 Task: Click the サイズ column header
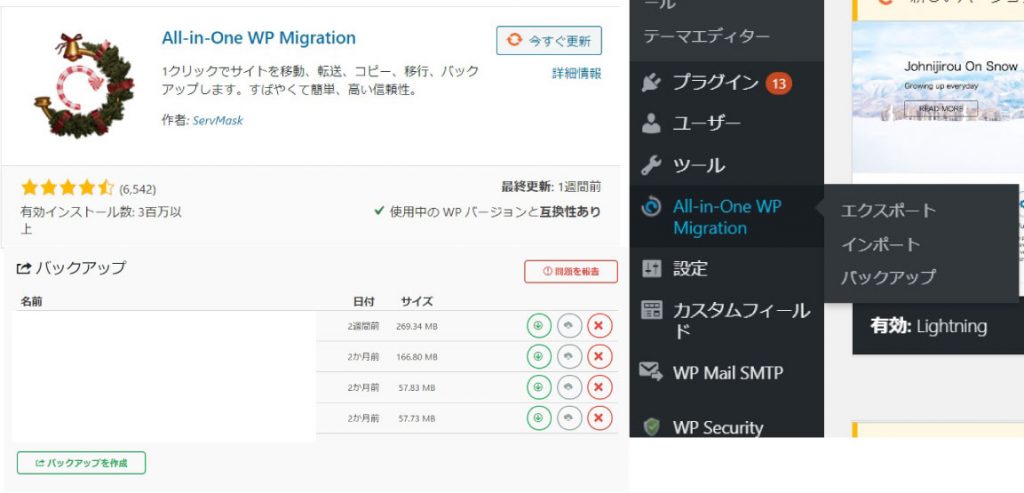click(417, 301)
